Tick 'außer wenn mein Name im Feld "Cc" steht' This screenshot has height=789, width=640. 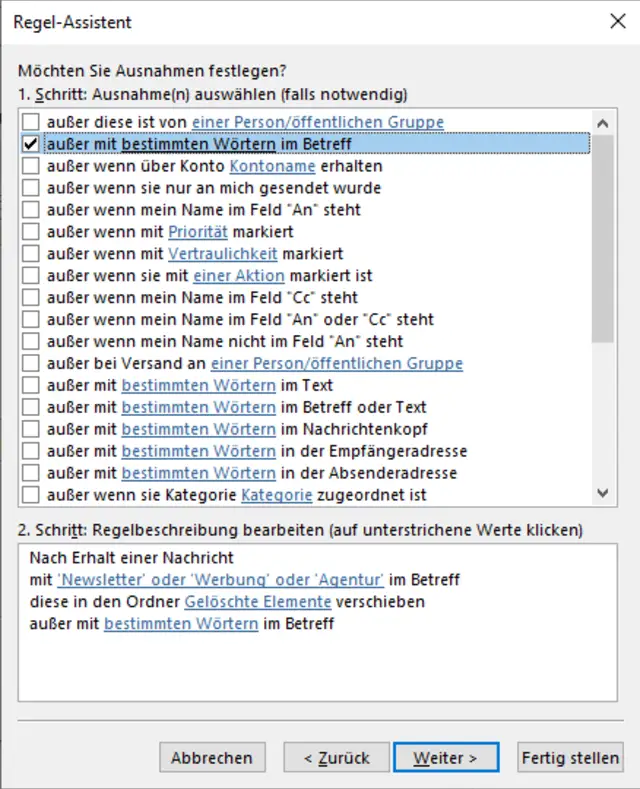point(31,298)
